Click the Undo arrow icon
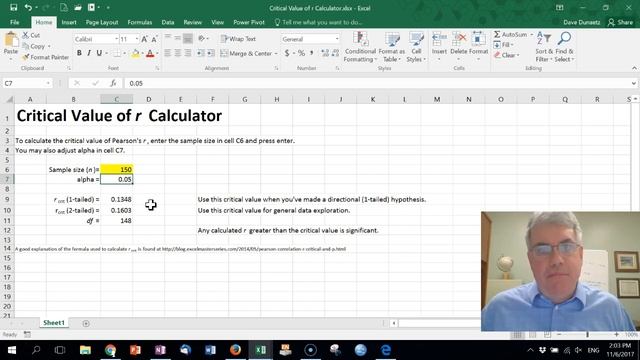The width and height of the screenshot is (640, 360). (28, 7)
